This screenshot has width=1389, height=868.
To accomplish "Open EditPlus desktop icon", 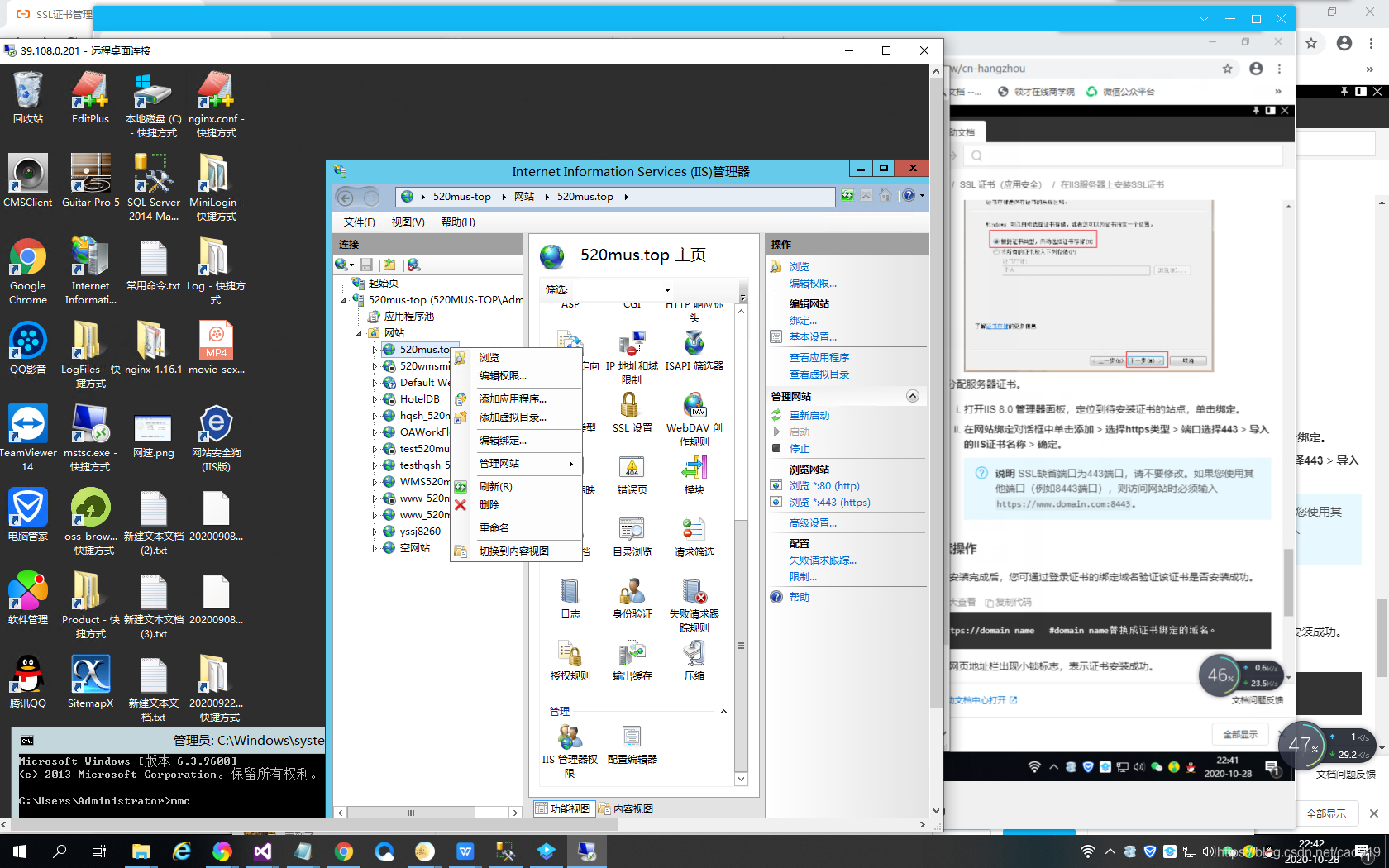I will tap(90, 98).
